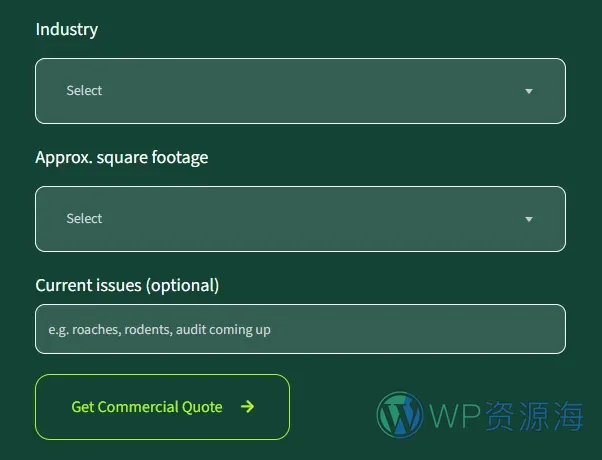
Task: Click the Get Commercial Quote button text
Action: point(147,407)
